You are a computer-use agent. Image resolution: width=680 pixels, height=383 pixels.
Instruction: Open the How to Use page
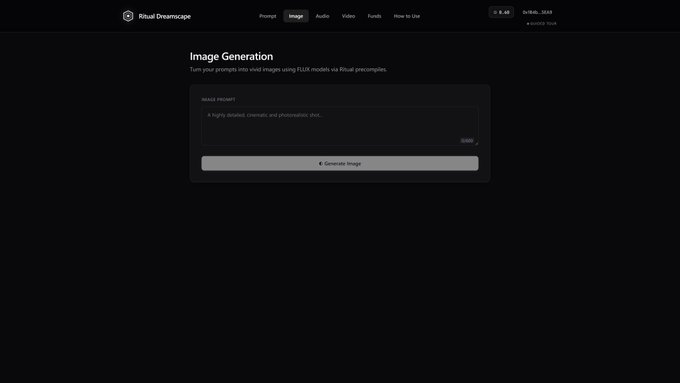(x=407, y=16)
